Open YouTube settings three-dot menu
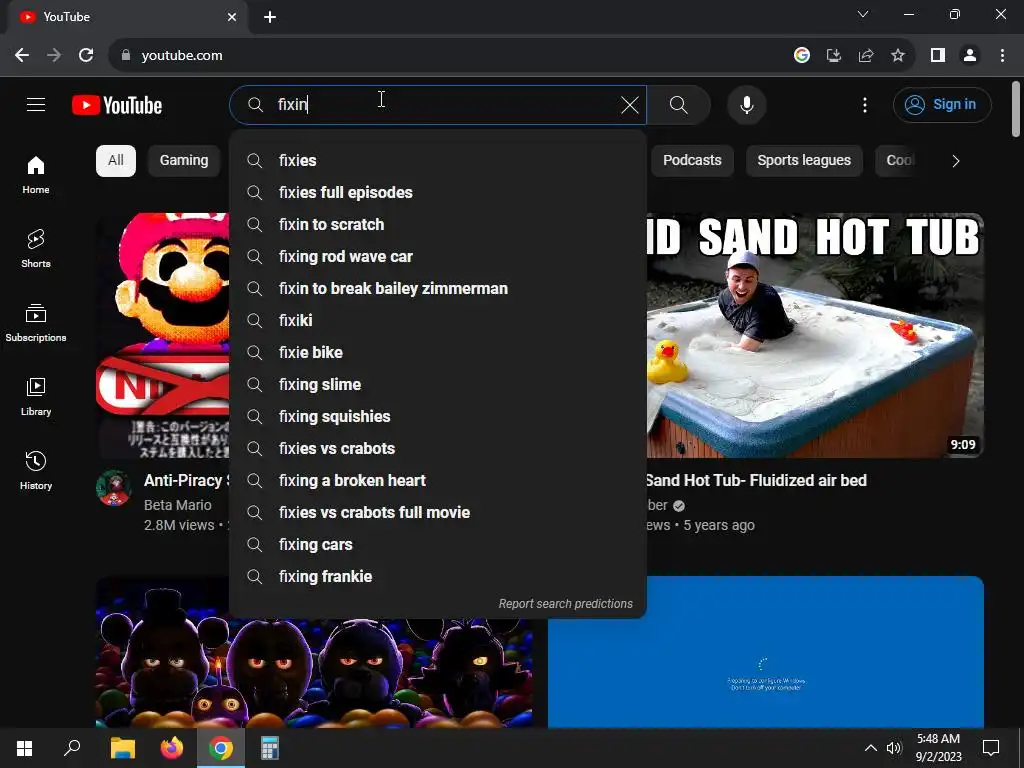Image resolution: width=1024 pixels, height=768 pixels. 865,104
